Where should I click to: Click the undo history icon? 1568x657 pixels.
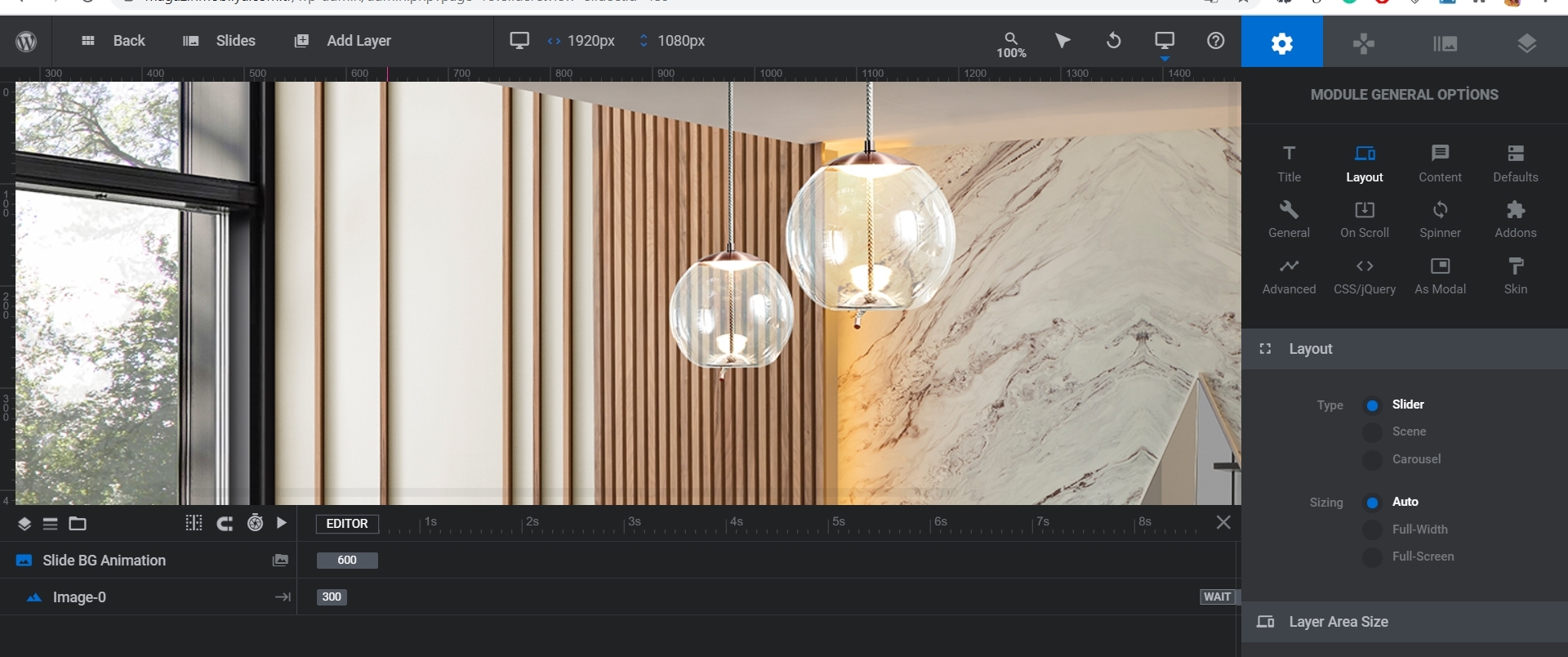1113,41
